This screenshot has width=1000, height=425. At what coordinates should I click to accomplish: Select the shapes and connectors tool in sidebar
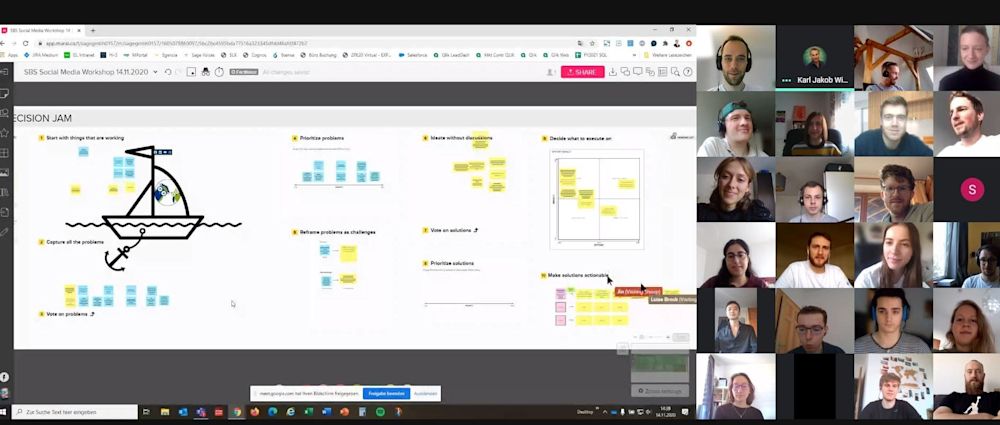click(x=4, y=113)
